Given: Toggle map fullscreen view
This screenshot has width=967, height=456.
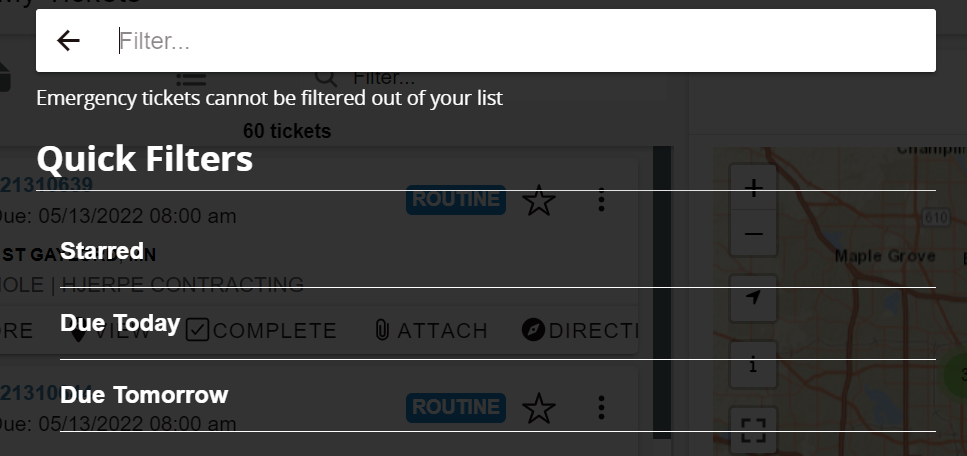Looking at the screenshot, I should 753,430.
